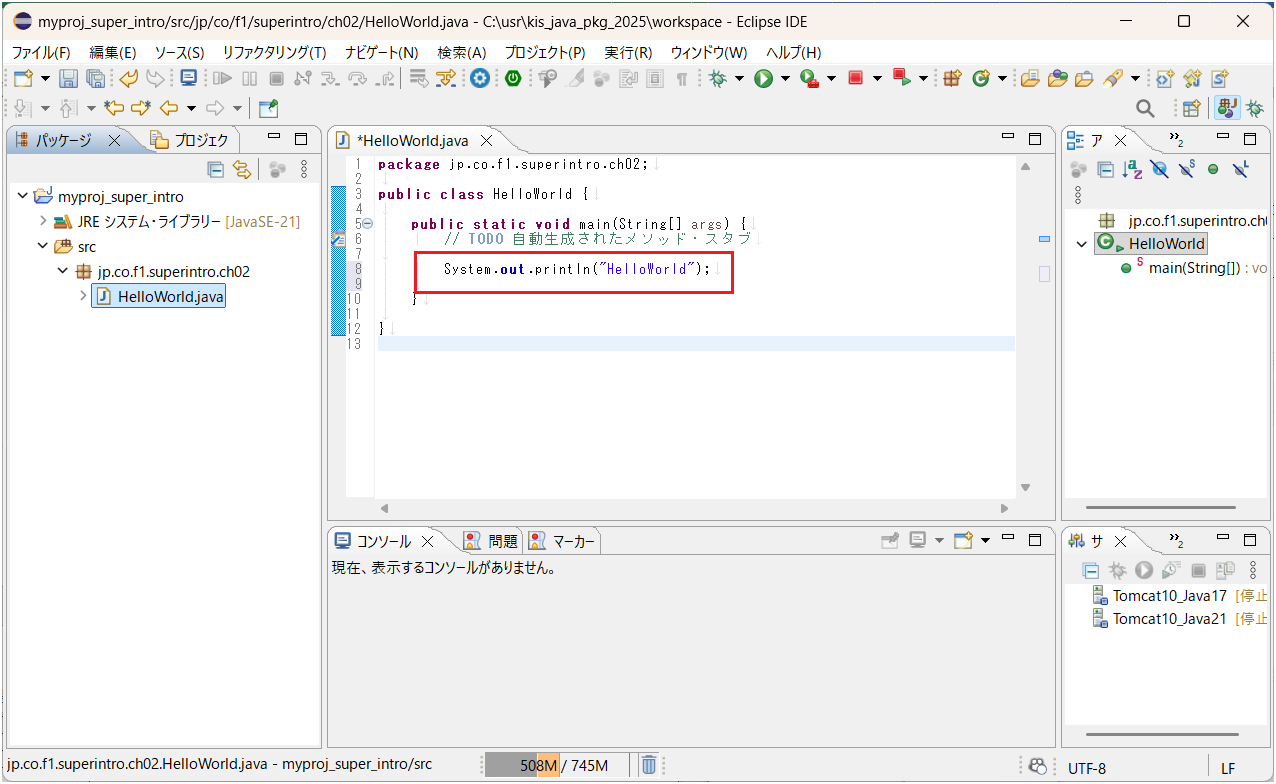Image resolution: width=1276 pixels, height=784 pixels.
Task: Switch to the 問題 tab
Action: [x=493, y=541]
